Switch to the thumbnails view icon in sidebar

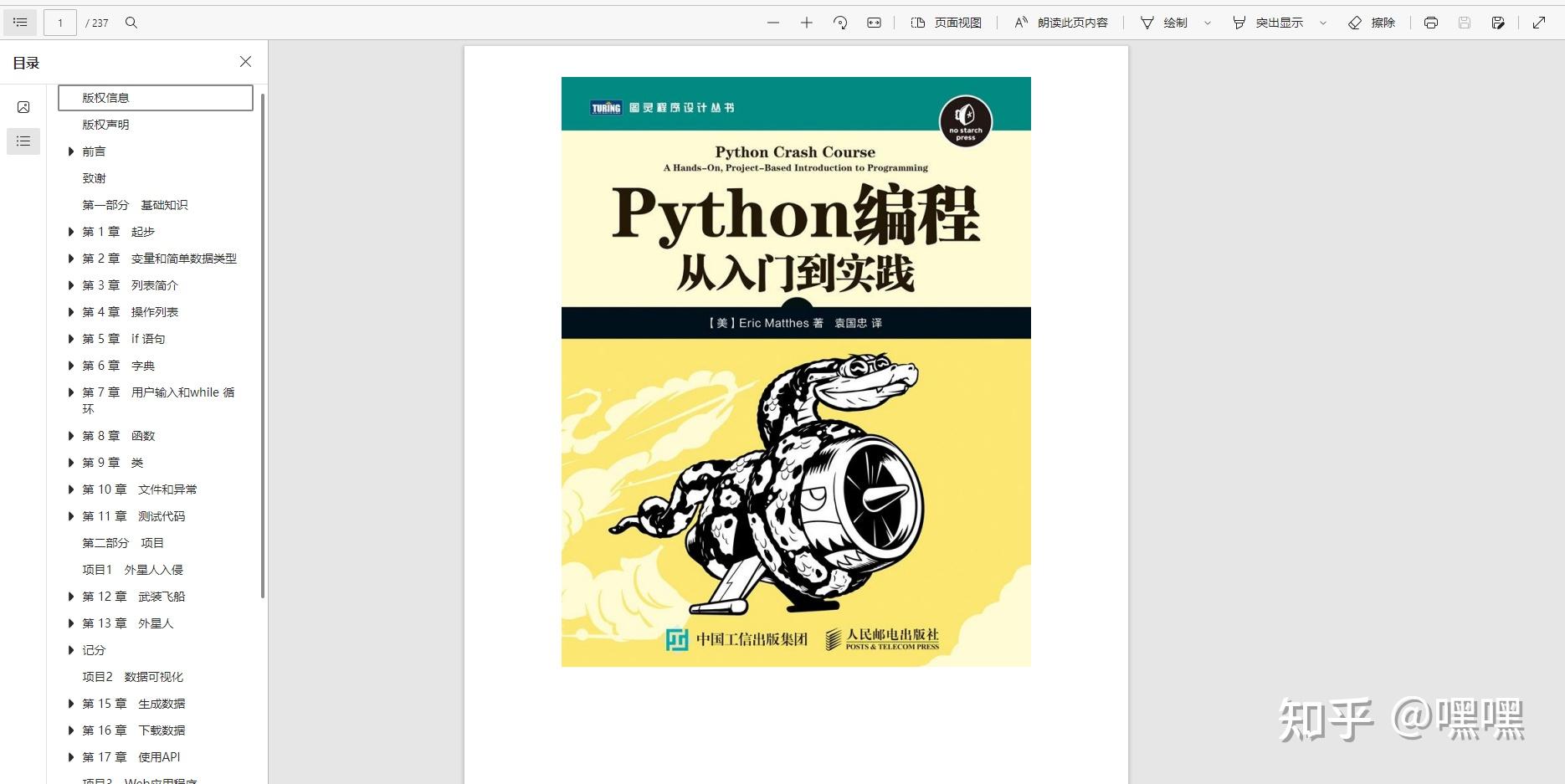tap(23, 107)
